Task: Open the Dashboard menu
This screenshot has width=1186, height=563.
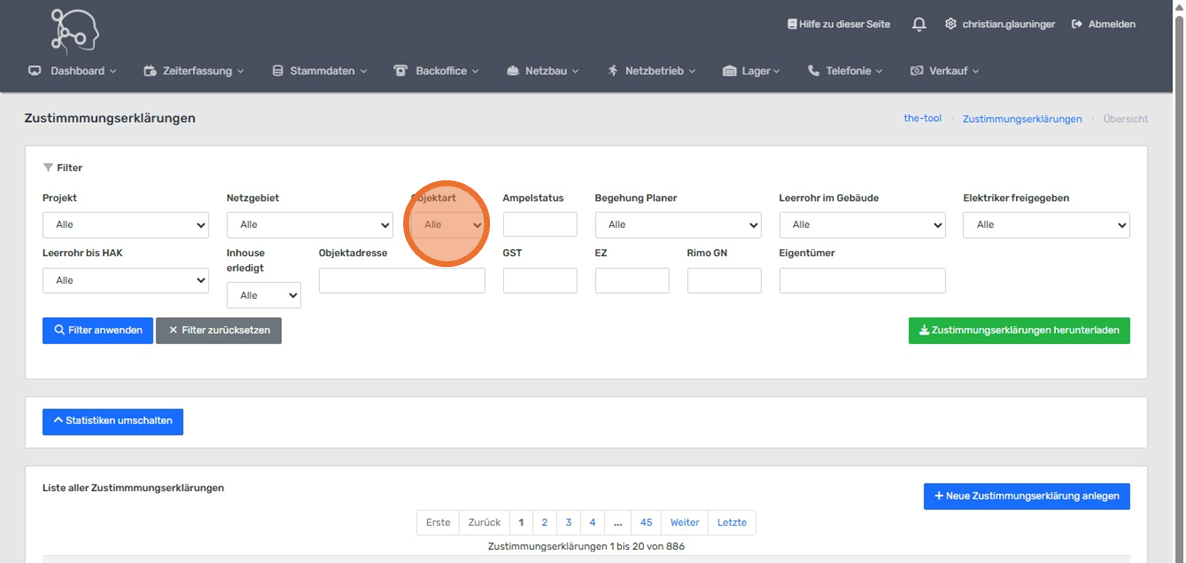Action: [73, 71]
